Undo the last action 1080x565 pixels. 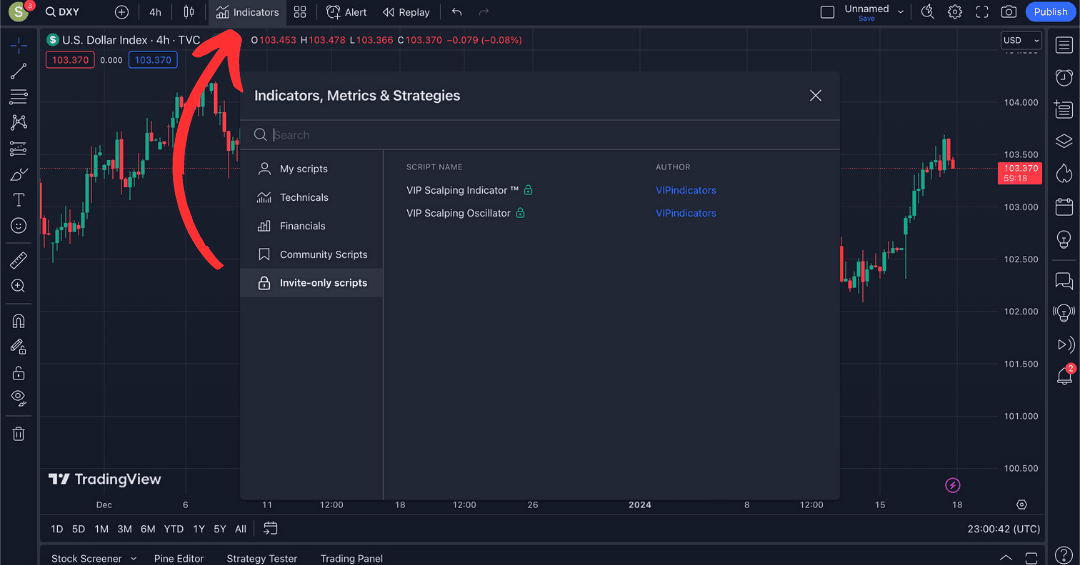point(457,12)
